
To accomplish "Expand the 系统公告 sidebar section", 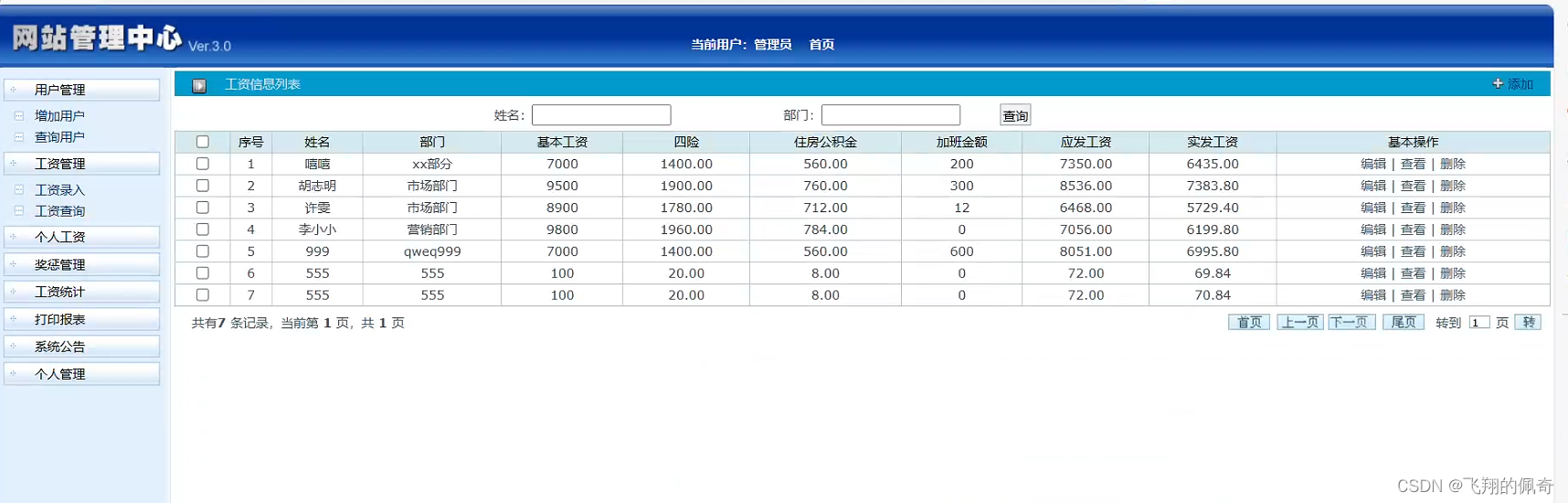I will pyautogui.click(x=82, y=347).
